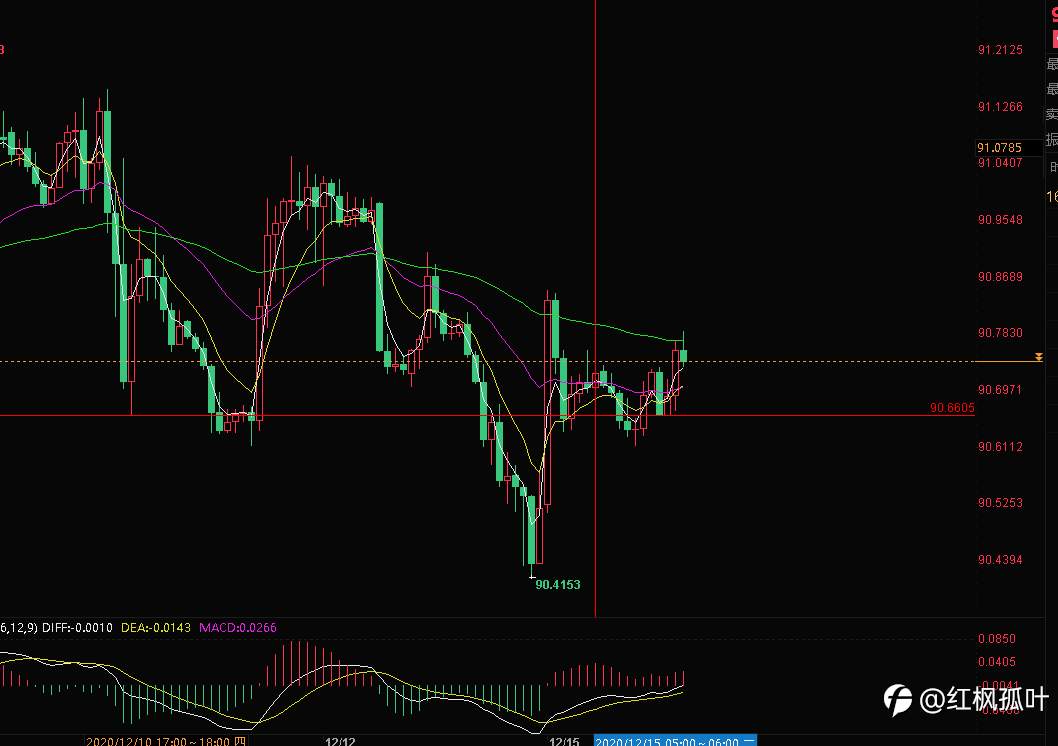1058x746 pixels.
Task: Click the MACD:0.0266 indicator value
Action: point(238,628)
